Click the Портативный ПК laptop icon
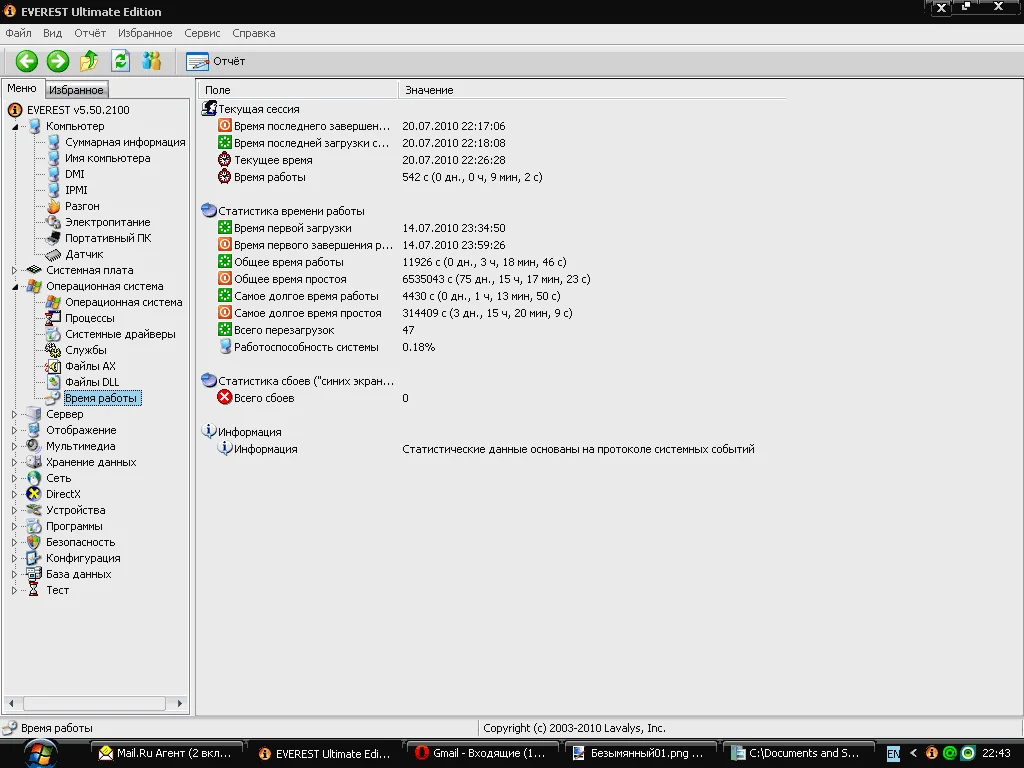1024x768 pixels. pos(53,238)
